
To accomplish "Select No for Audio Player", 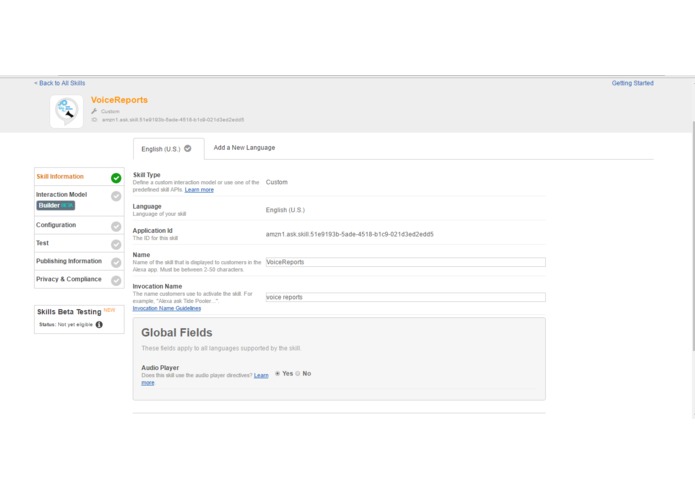I will tap(298, 373).
